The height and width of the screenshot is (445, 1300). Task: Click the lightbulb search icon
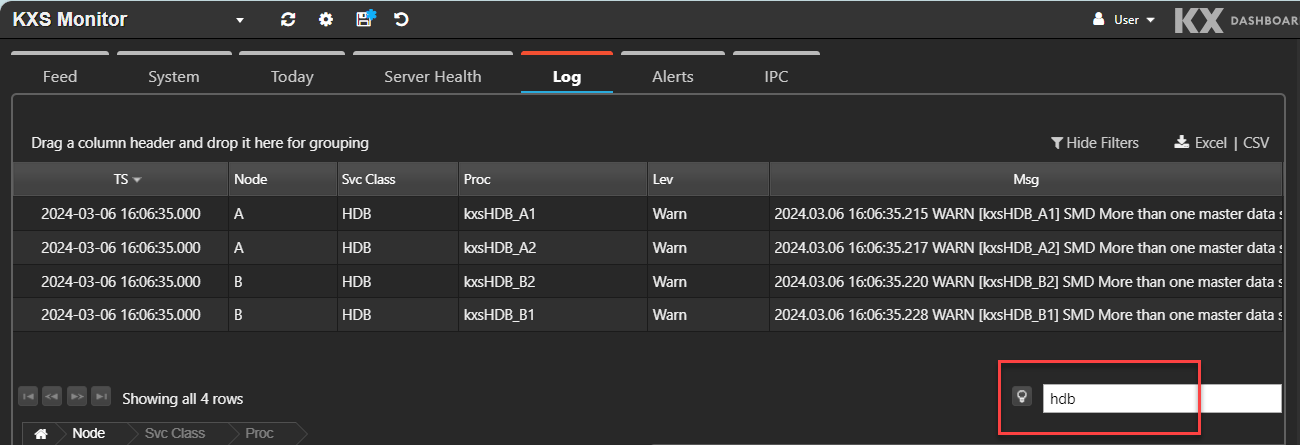tap(1021, 396)
